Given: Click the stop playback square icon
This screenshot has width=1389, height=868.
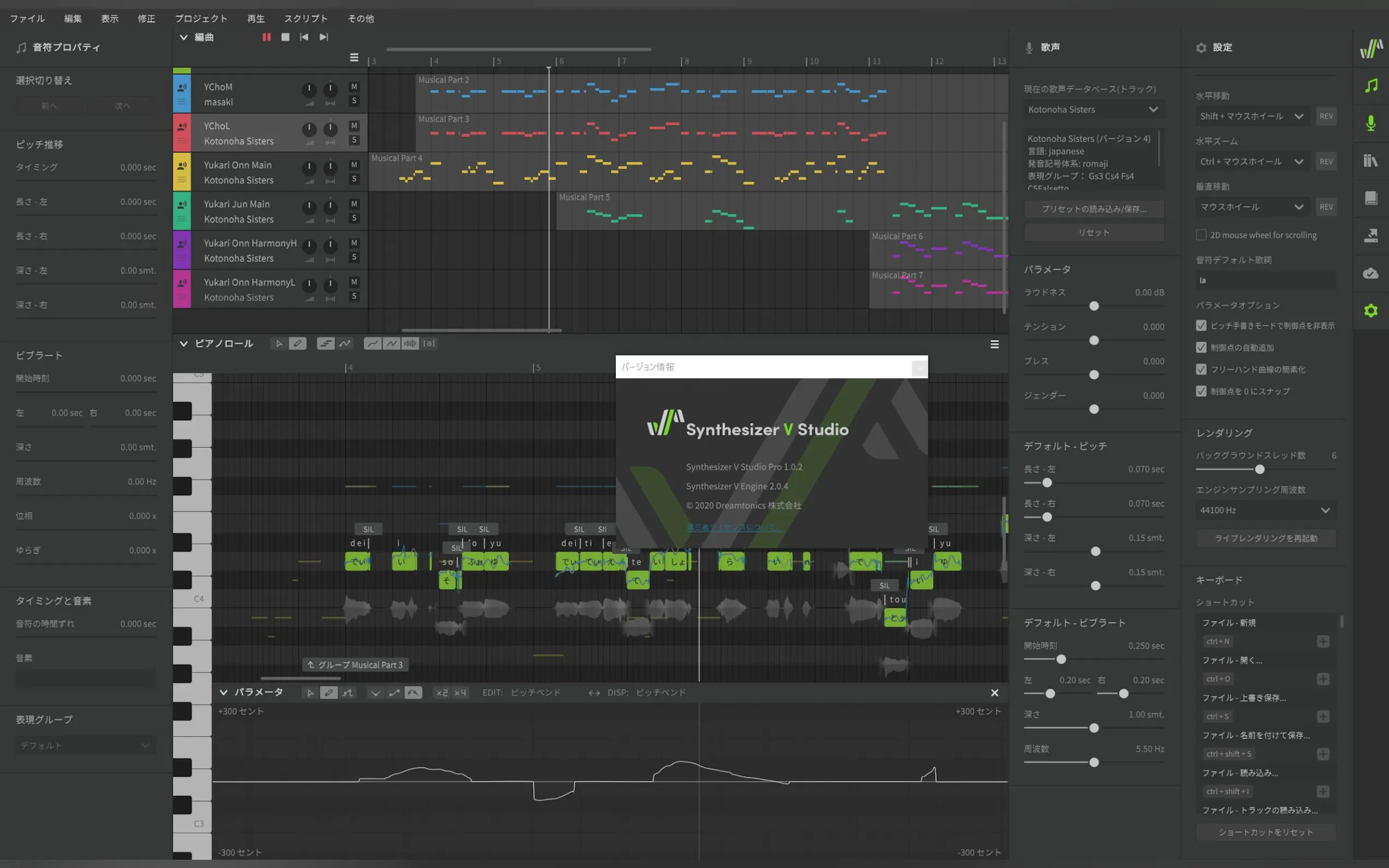Looking at the screenshot, I should coord(285,37).
